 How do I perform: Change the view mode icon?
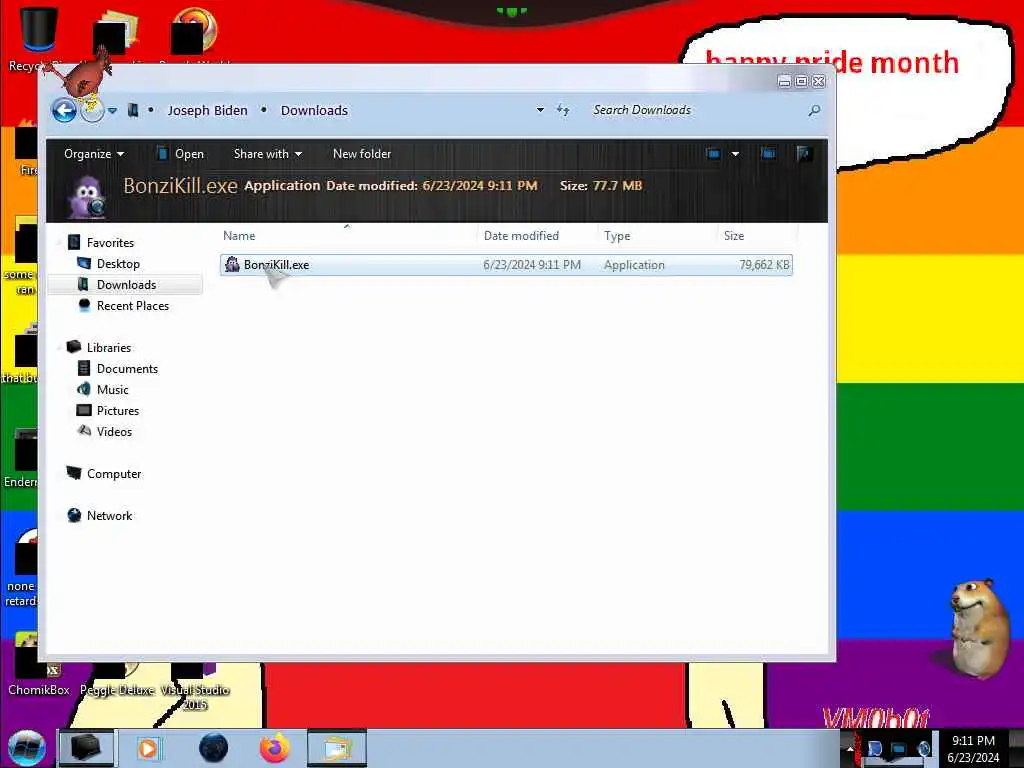point(713,153)
